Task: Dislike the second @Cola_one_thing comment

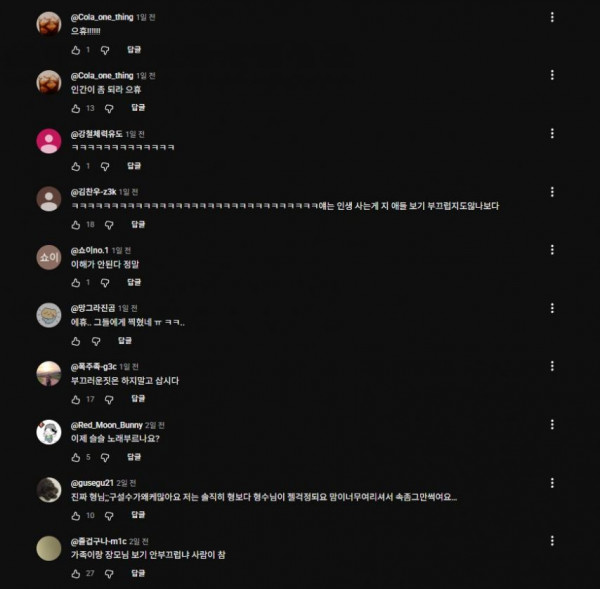Action: point(109,108)
